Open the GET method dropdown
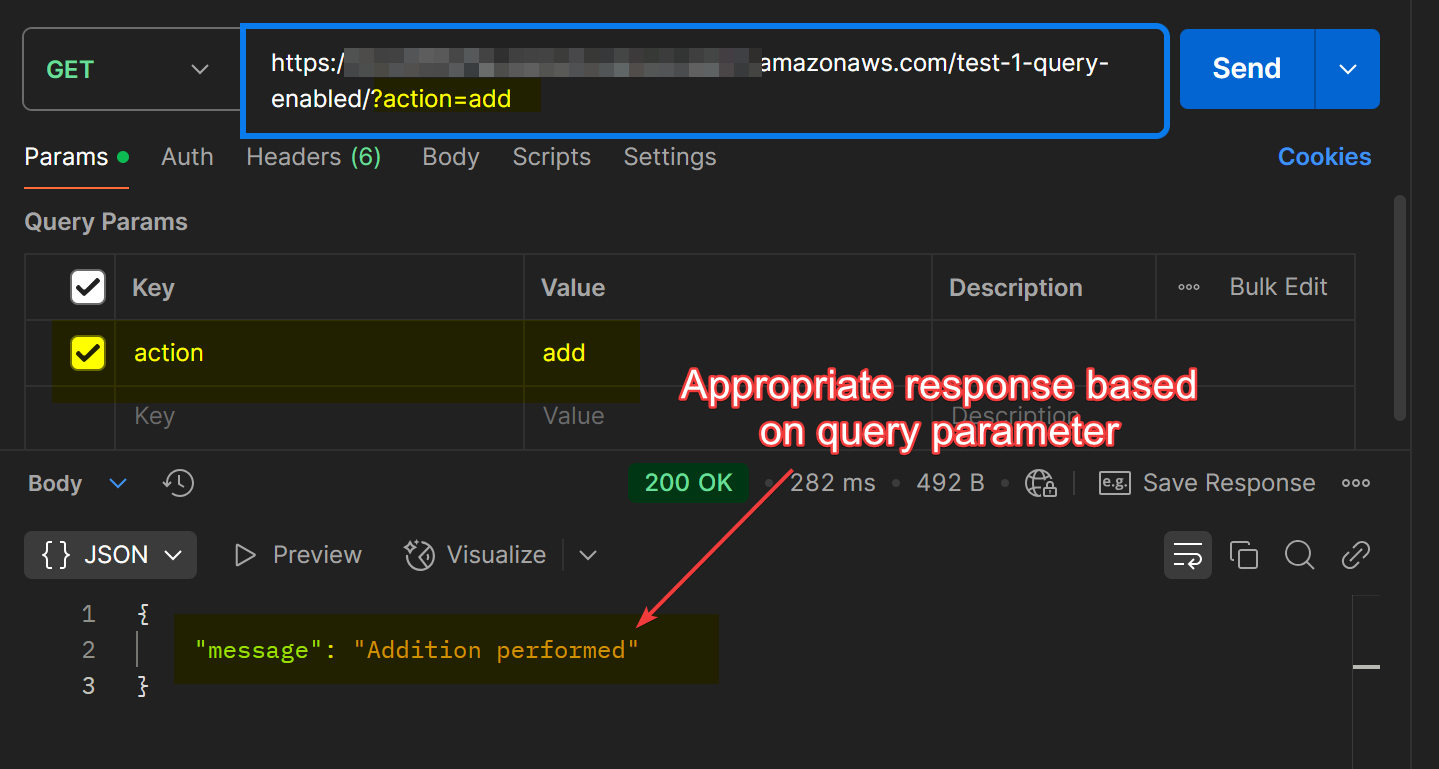Image resolution: width=1439 pixels, height=769 pixels. click(130, 69)
